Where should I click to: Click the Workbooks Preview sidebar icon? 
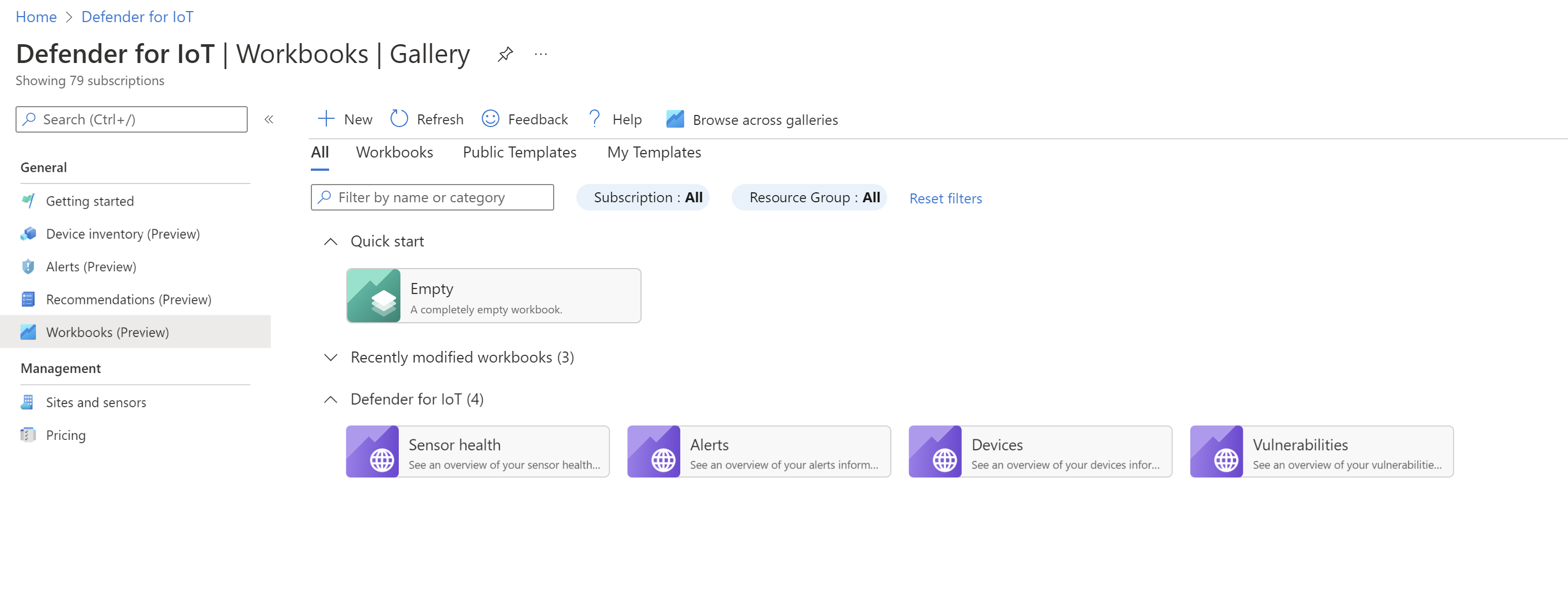(27, 331)
